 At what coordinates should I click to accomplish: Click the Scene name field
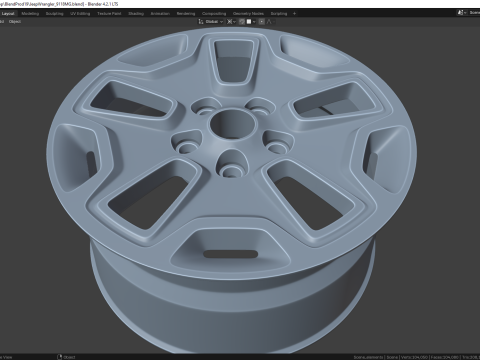point(474,13)
